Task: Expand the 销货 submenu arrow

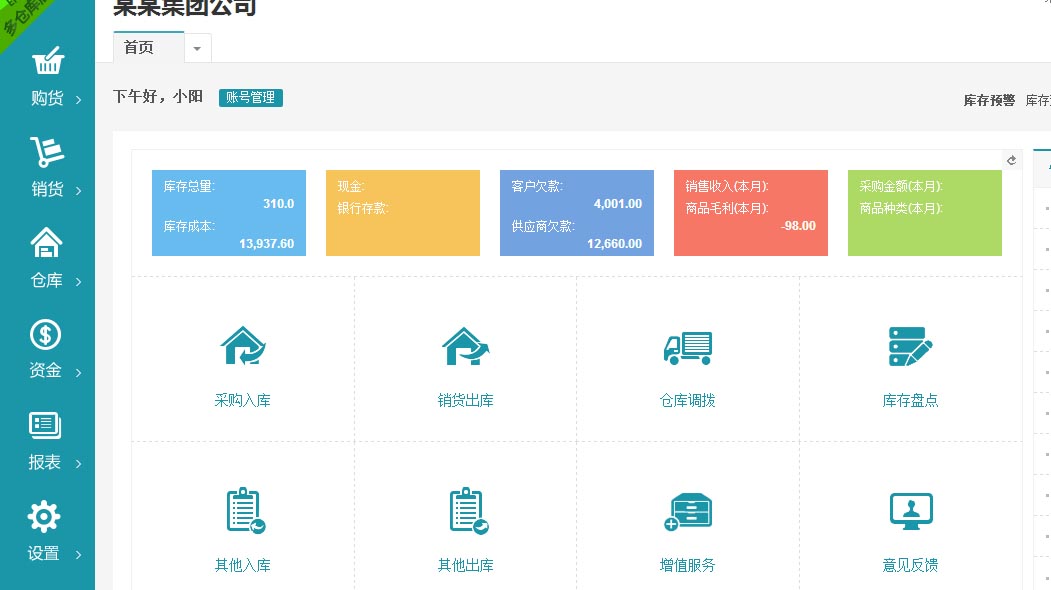Action: click(78, 190)
